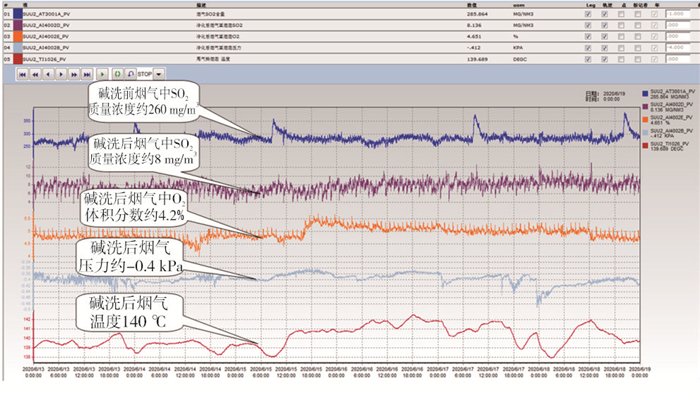Select the tag name in row 03

[x=46, y=37]
